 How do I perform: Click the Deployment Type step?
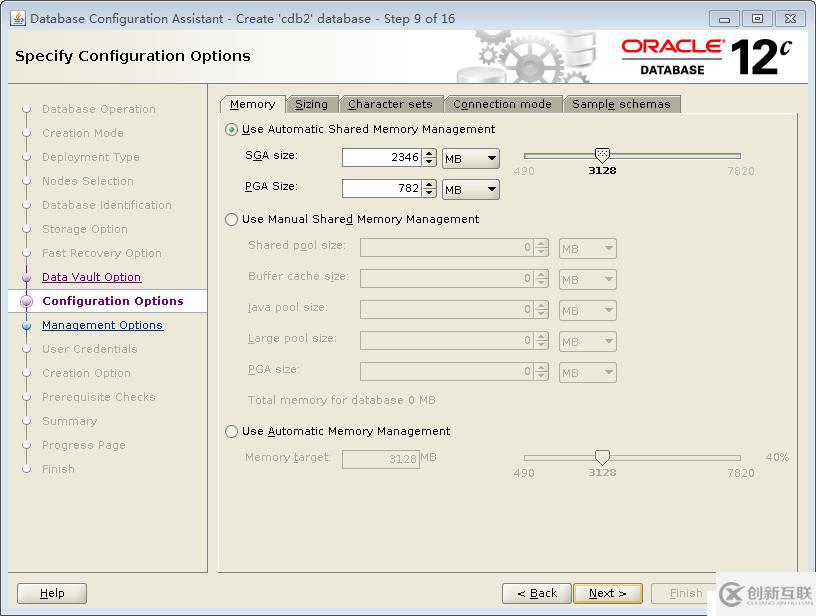(x=91, y=157)
